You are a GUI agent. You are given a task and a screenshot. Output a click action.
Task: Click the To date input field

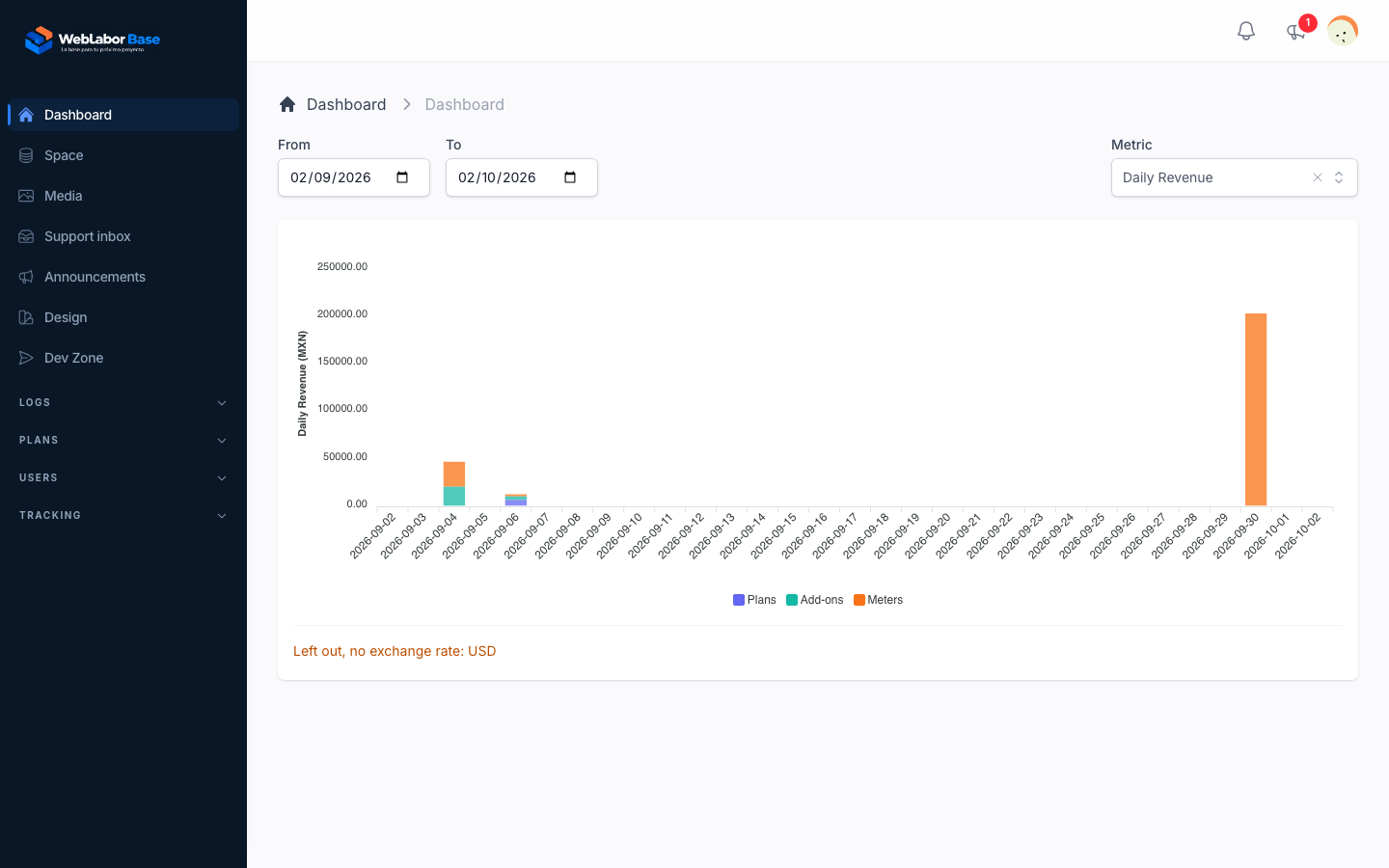pos(522,177)
